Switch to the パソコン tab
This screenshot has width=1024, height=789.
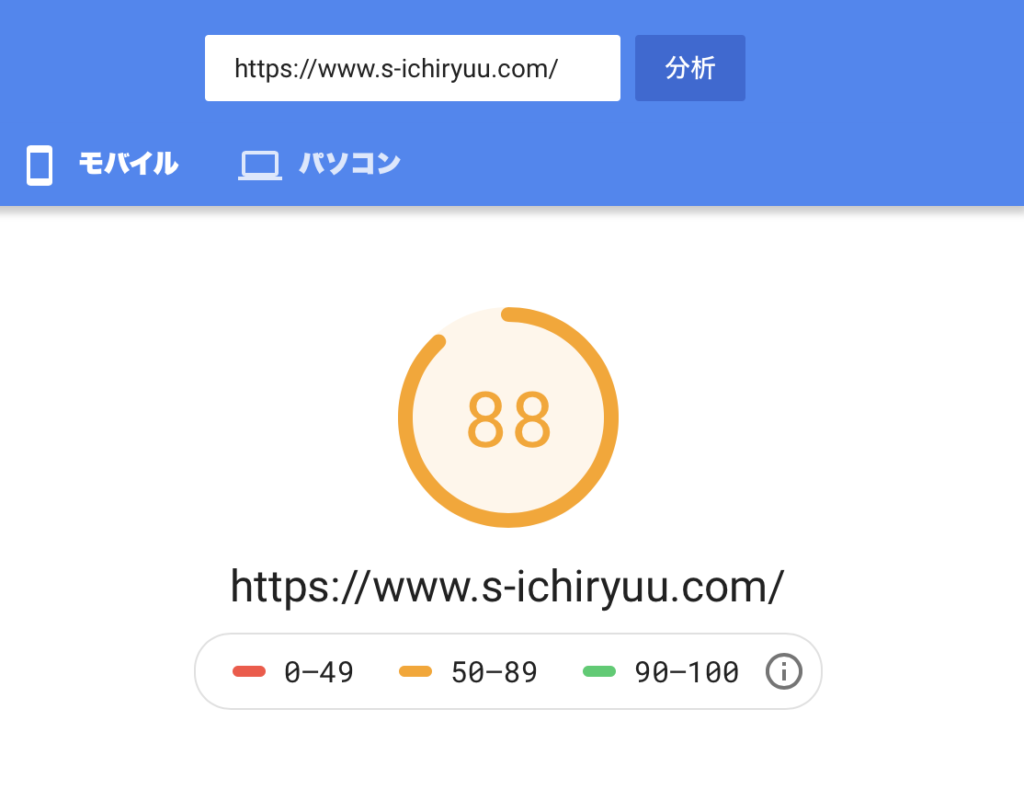point(319,165)
